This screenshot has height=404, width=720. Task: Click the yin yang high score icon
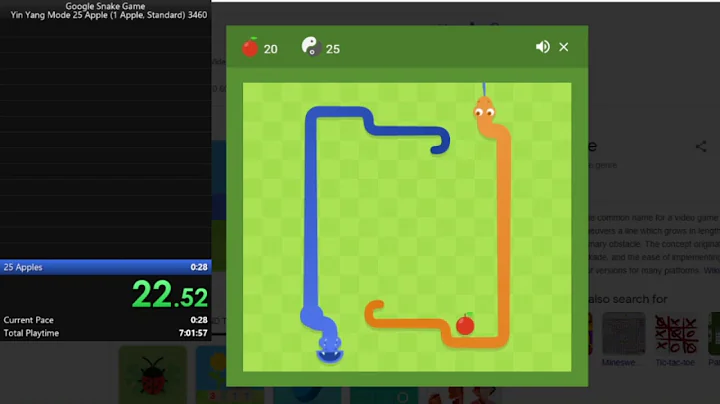(x=311, y=47)
